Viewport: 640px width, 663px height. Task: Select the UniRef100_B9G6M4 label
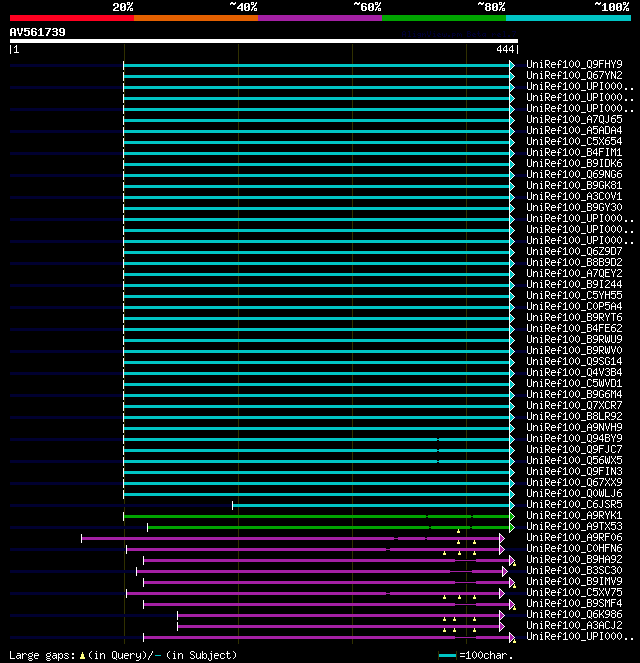(574, 394)
